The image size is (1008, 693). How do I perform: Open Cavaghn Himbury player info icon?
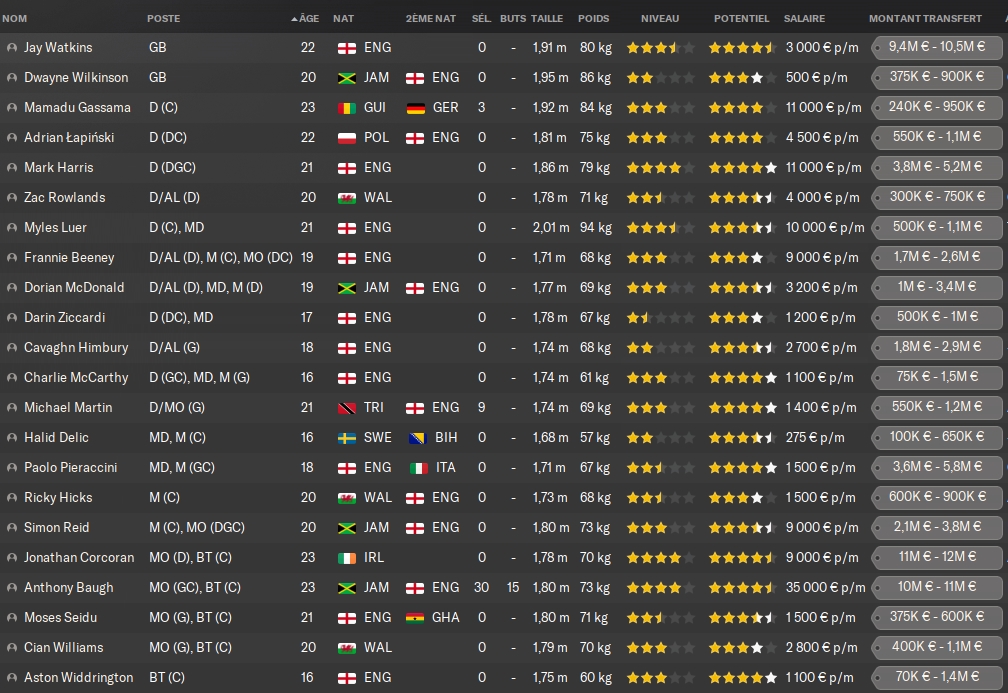(x=12, y=348)
